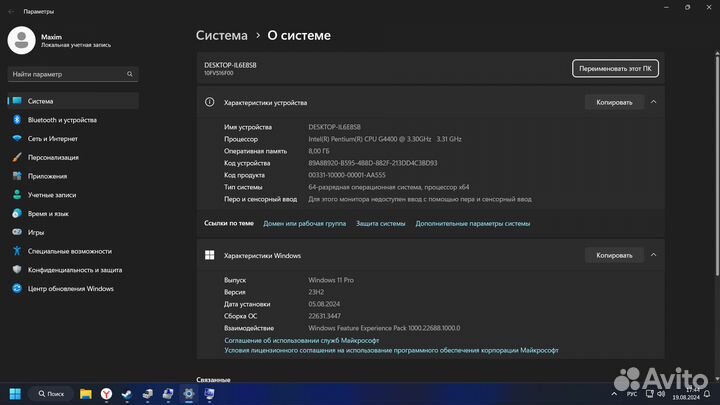Collapse Характеристики устройства section chevron
The height and width of the screenshot is (405, 720).
coord(653,102)
